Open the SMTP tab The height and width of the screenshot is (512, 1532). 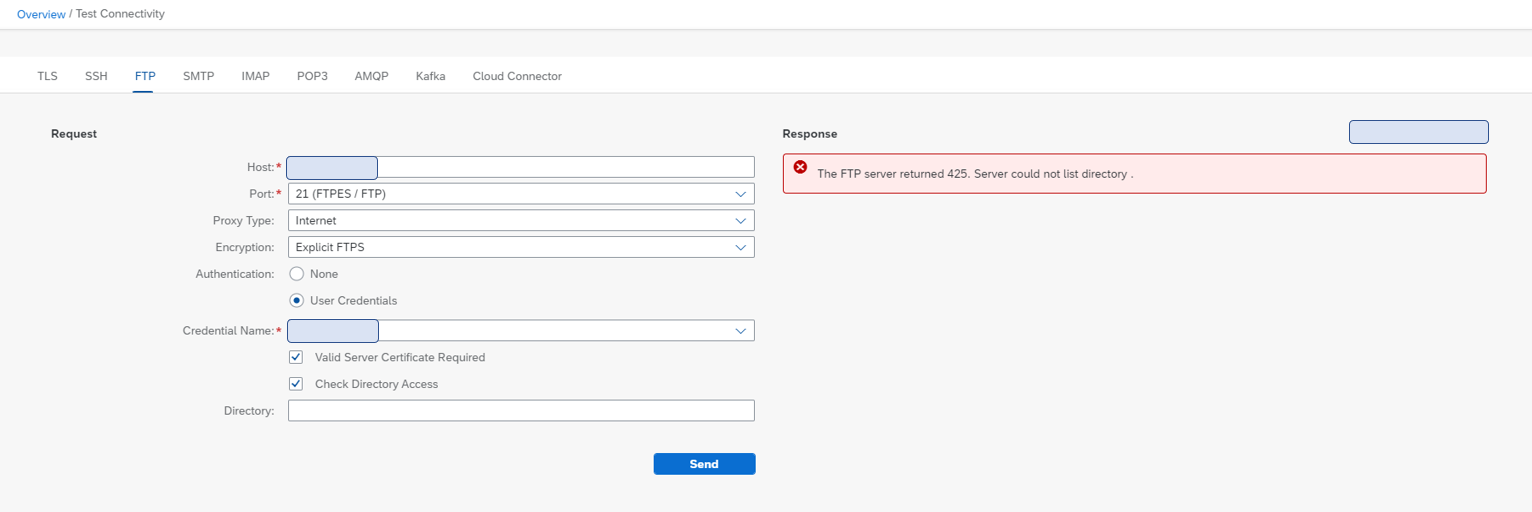coord(198,76)
